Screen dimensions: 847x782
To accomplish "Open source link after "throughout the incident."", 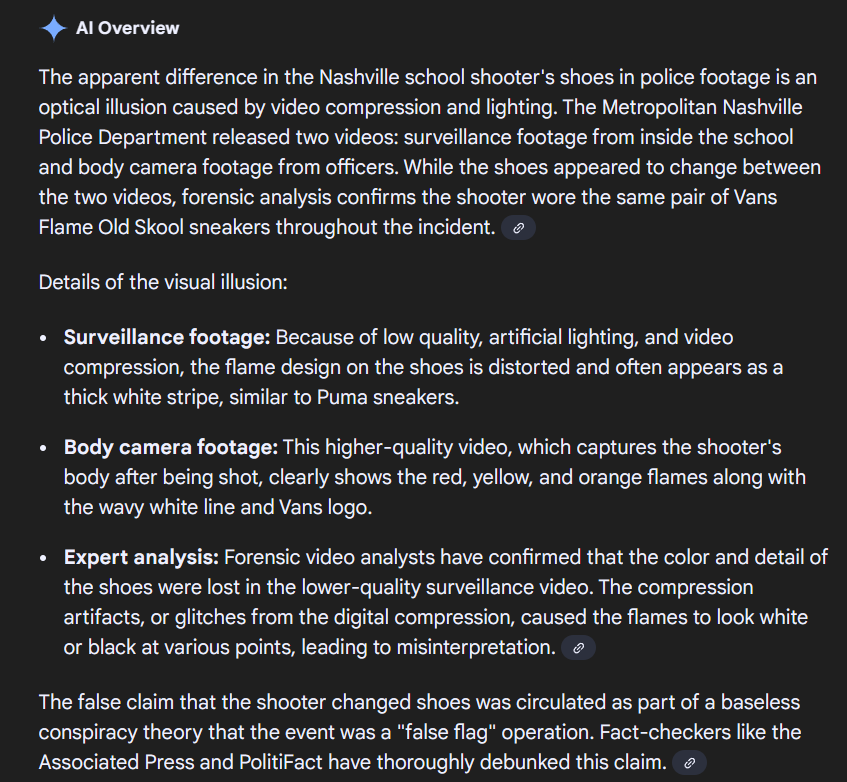I will (518, 228).
